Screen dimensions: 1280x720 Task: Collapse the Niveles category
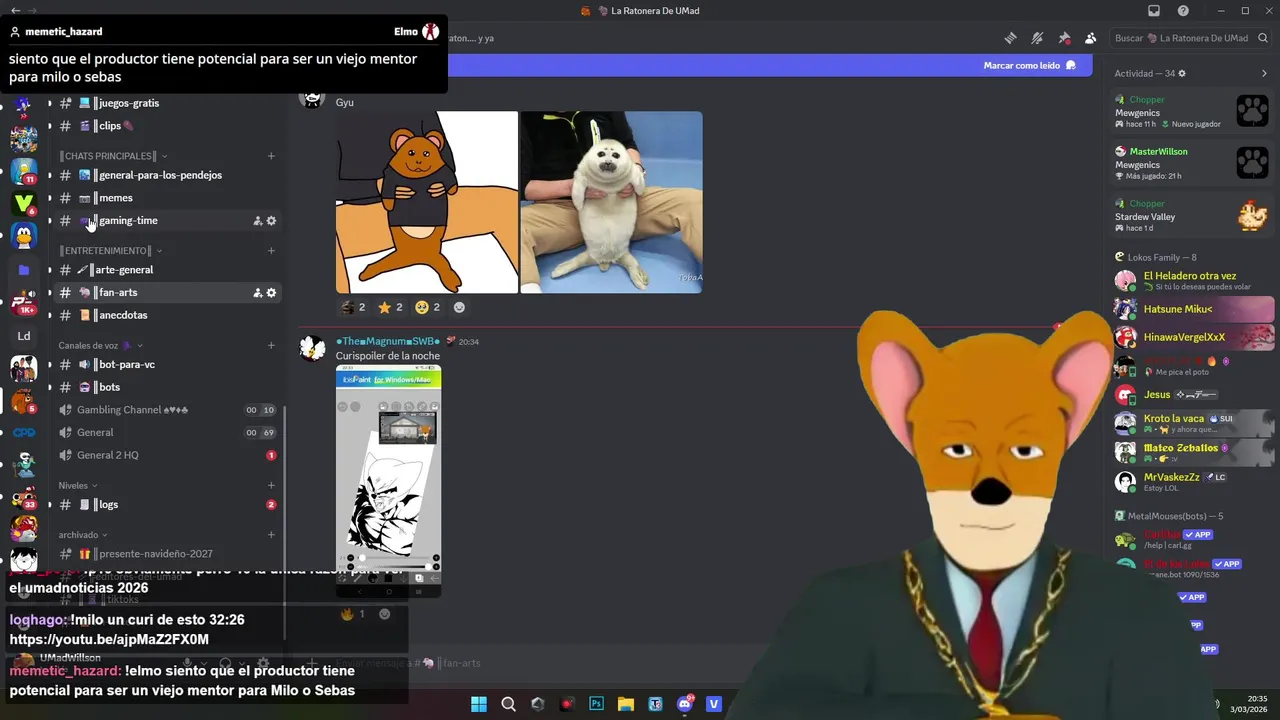tap(78, 485)
